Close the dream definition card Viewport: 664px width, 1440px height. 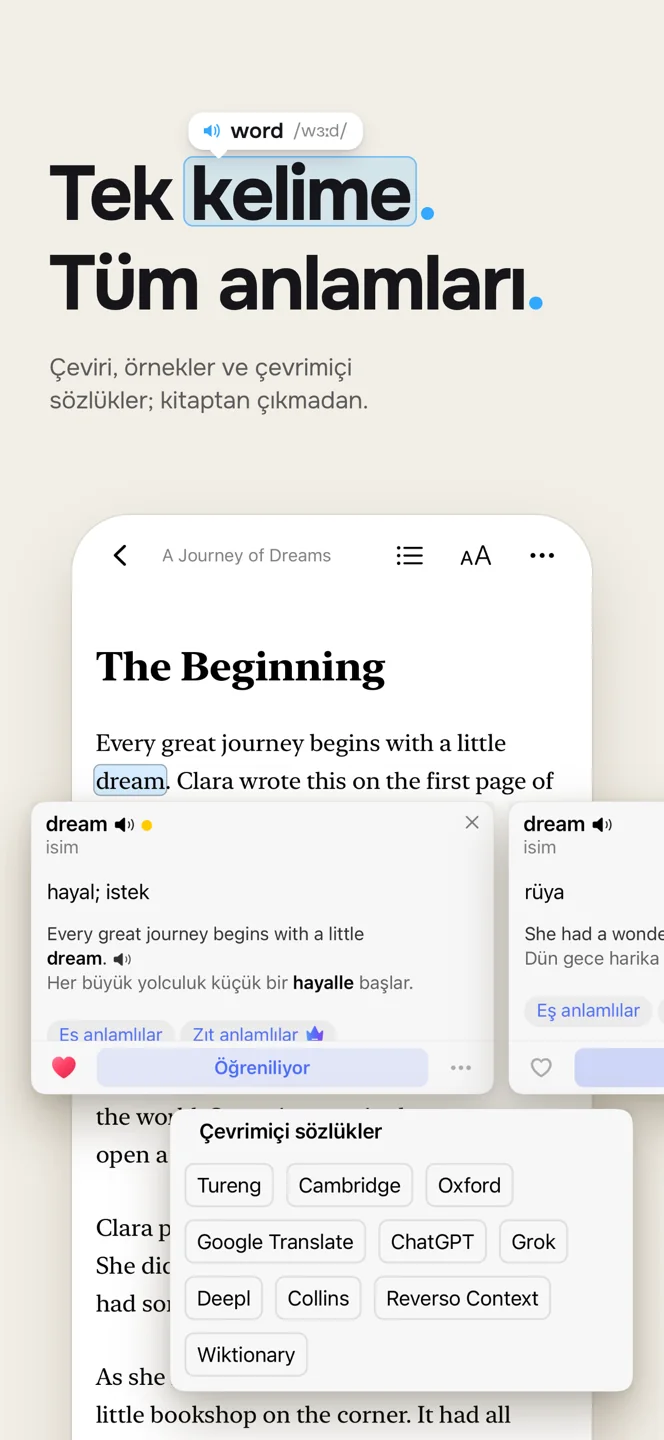click(472, 822)
